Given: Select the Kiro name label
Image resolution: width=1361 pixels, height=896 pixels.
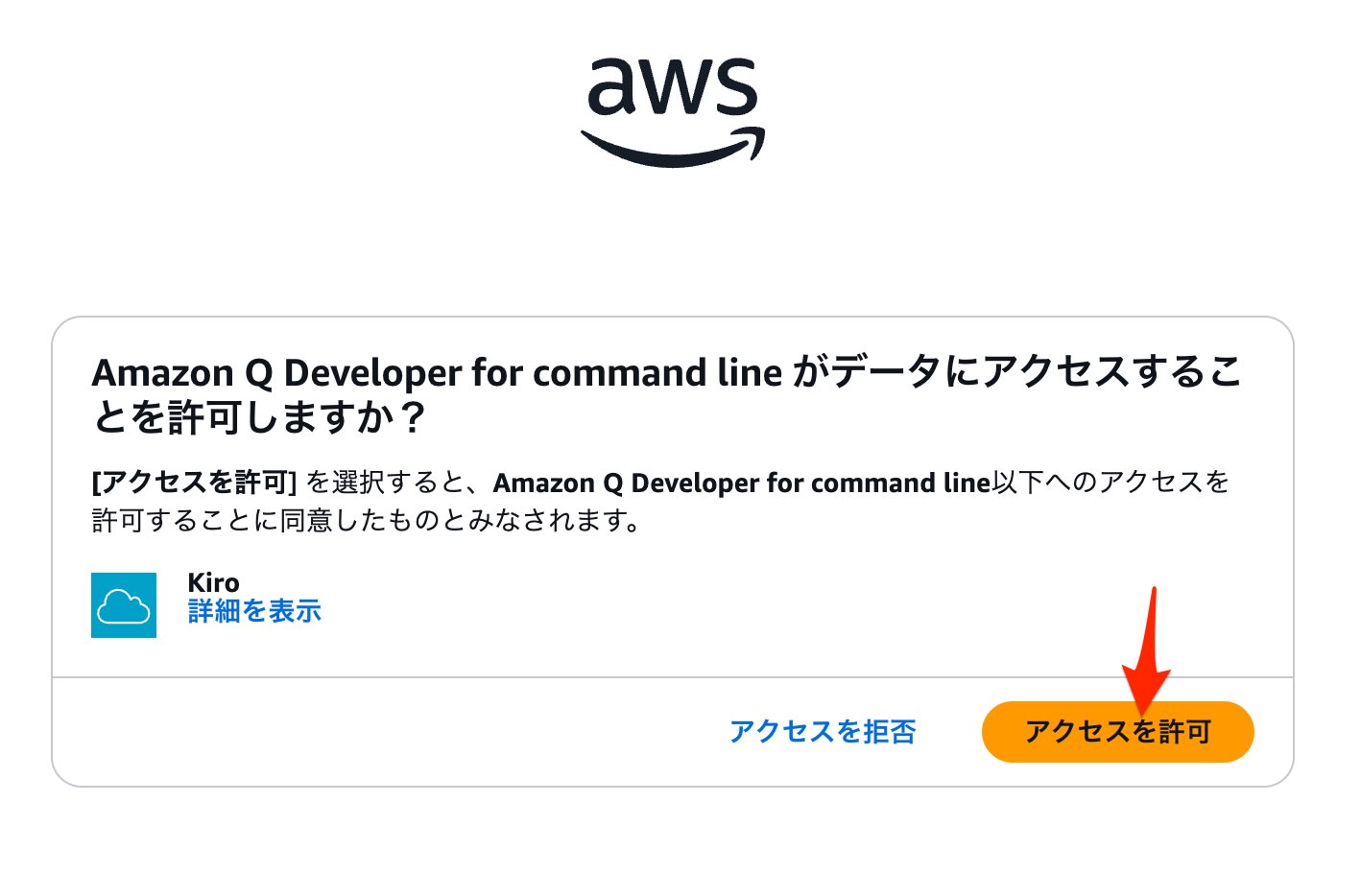Looking at the screenshot, I should pos(213,582).
